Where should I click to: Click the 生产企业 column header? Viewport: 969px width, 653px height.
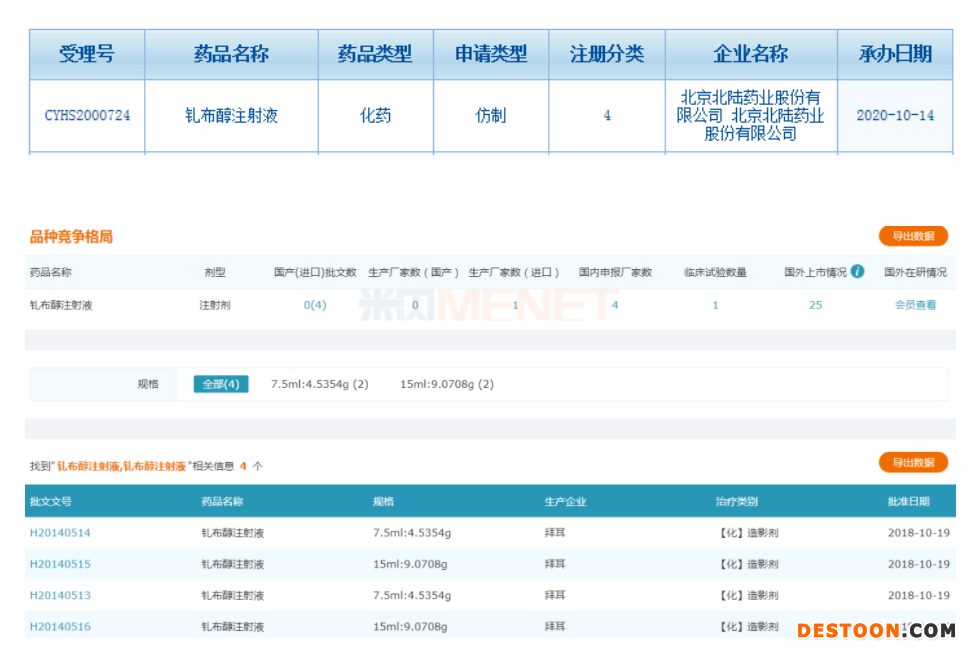click(x=565, y=501)
